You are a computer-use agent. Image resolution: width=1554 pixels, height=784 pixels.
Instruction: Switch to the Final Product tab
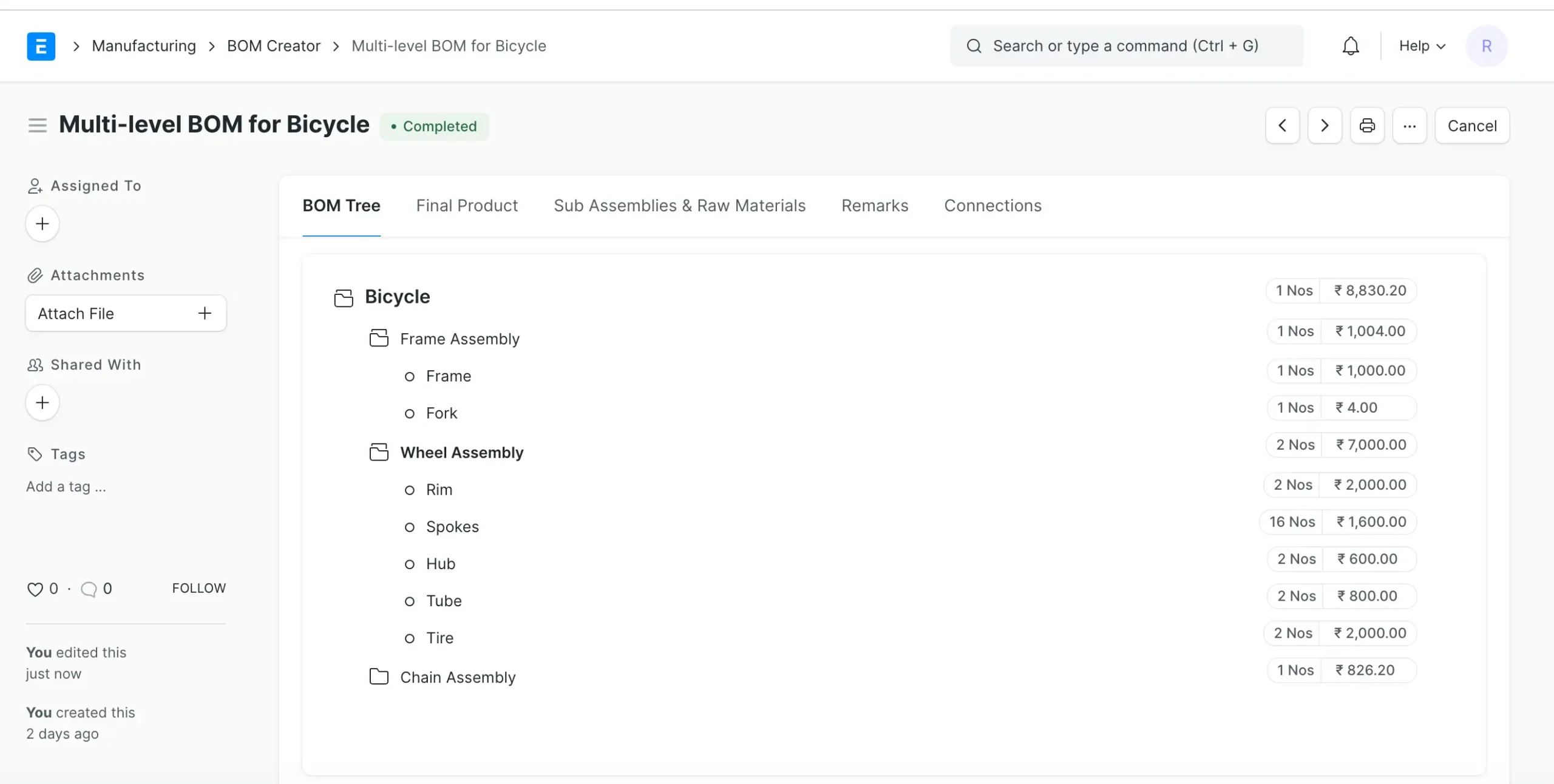point(467,206)
